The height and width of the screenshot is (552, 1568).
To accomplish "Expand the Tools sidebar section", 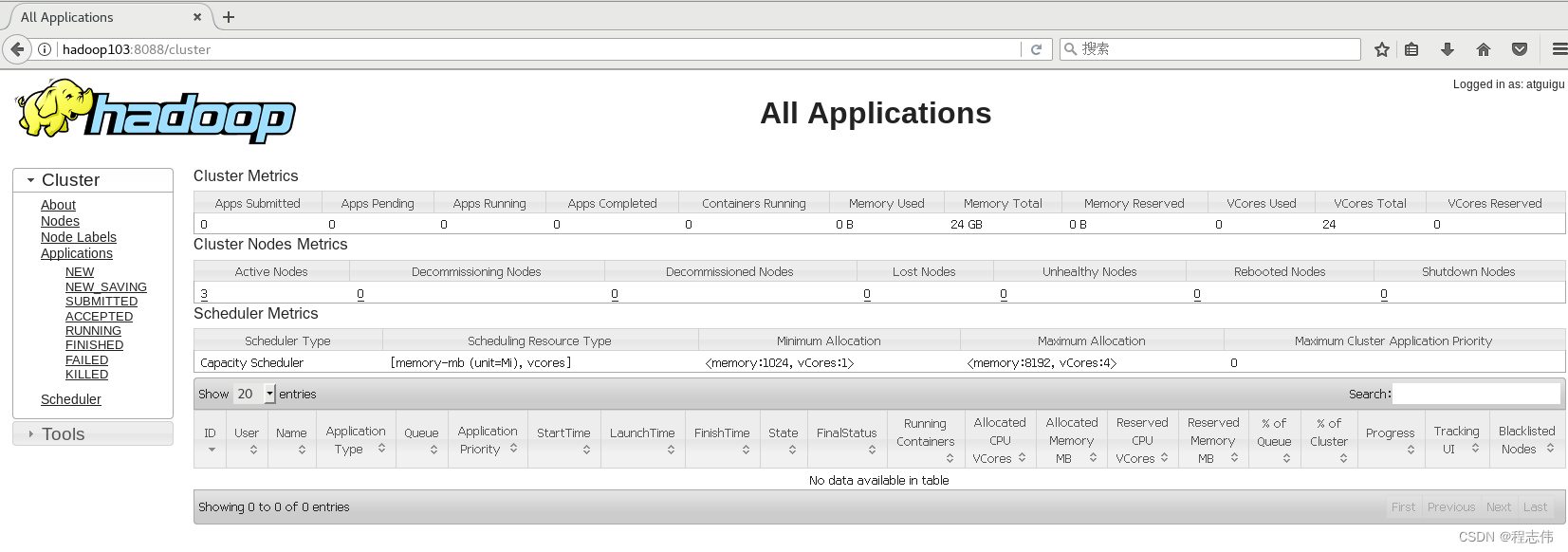I will pyautogui.click(x=93, y=434).
